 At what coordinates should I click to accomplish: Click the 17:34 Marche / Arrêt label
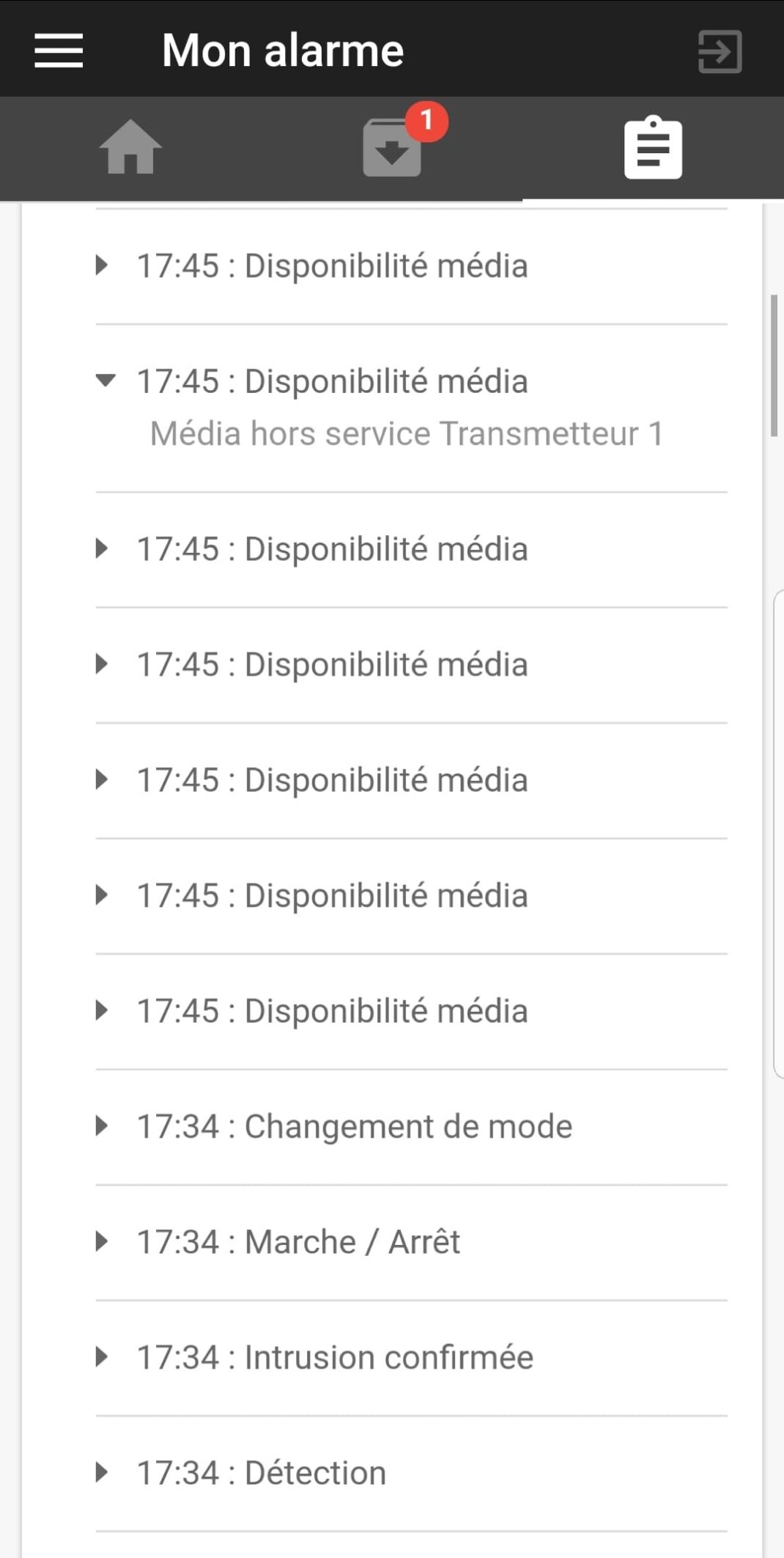coord(298,1242)
